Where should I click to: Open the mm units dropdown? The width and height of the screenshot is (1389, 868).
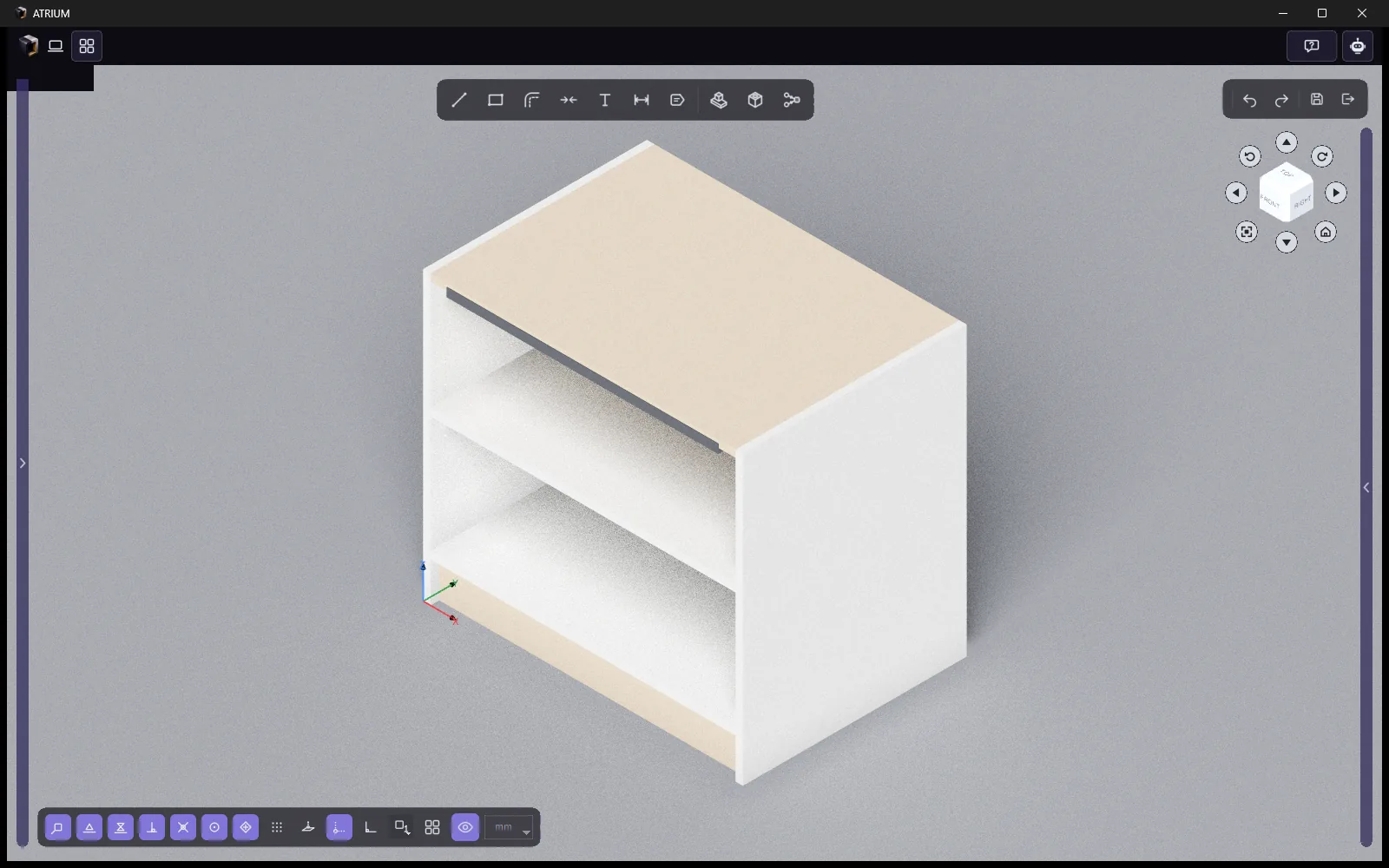click(x=509, y=828)
